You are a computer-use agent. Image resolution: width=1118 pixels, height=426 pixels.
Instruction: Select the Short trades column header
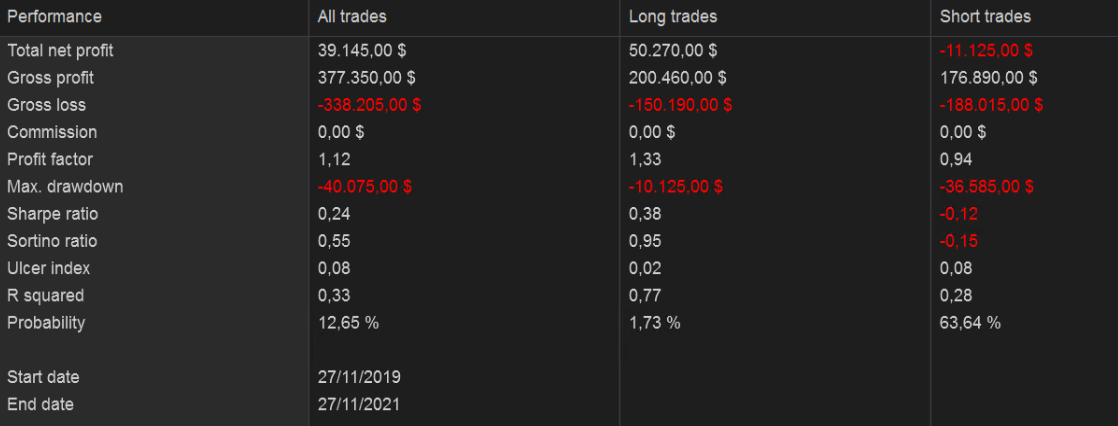coord(985,17)
